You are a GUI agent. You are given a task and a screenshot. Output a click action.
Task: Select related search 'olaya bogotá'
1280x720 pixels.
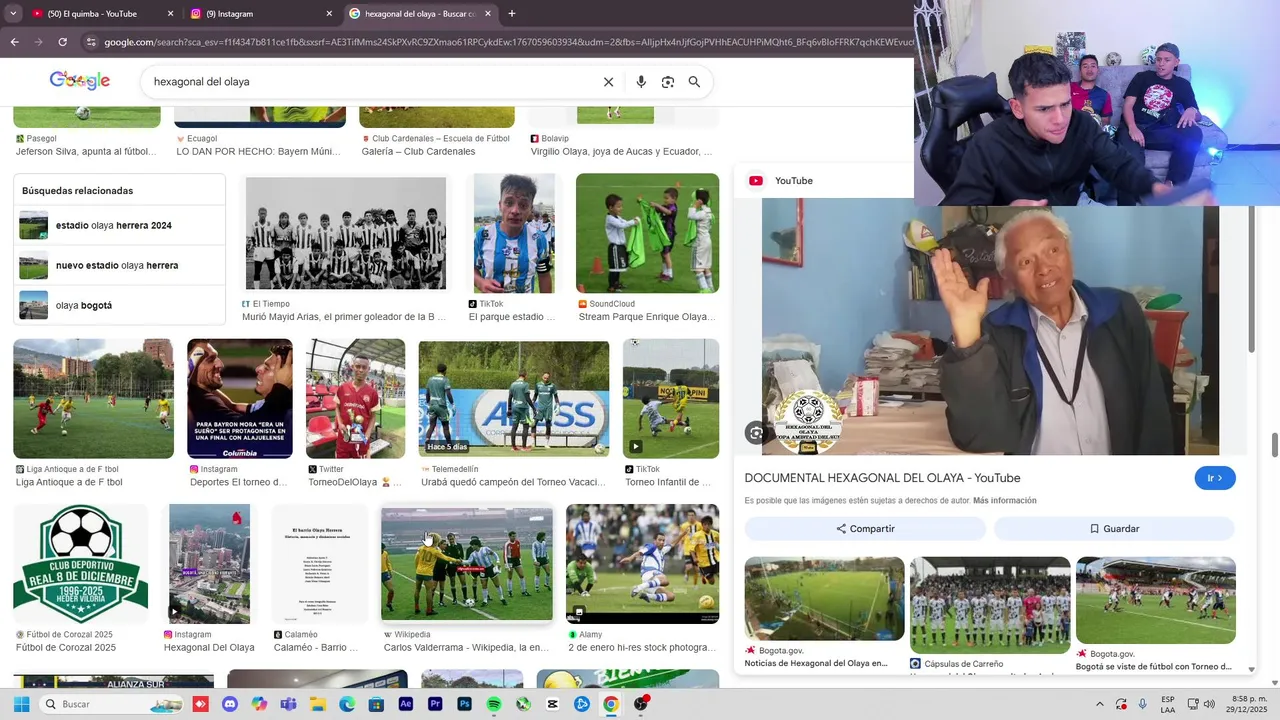(119, 305)
